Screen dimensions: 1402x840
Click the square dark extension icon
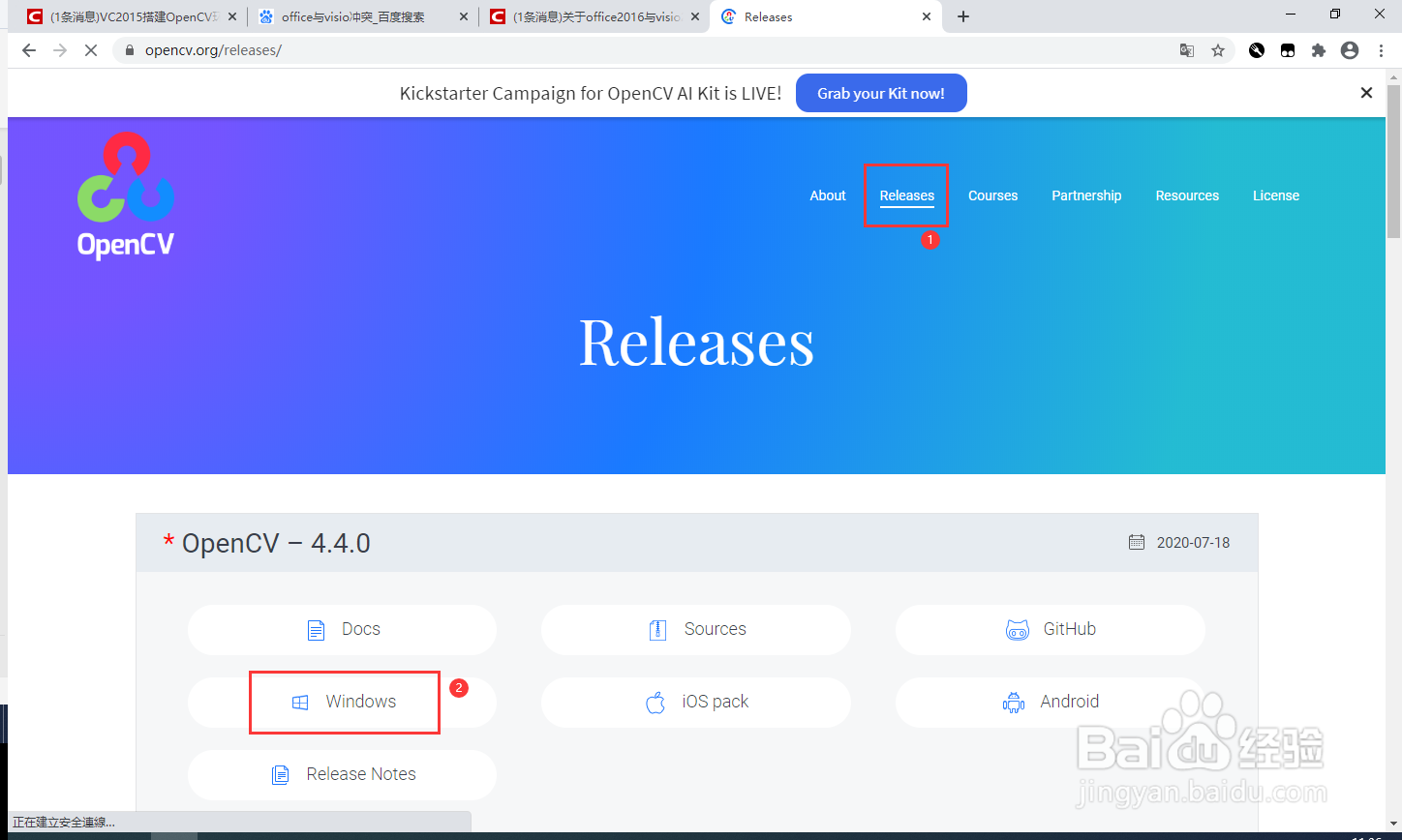1288,50
